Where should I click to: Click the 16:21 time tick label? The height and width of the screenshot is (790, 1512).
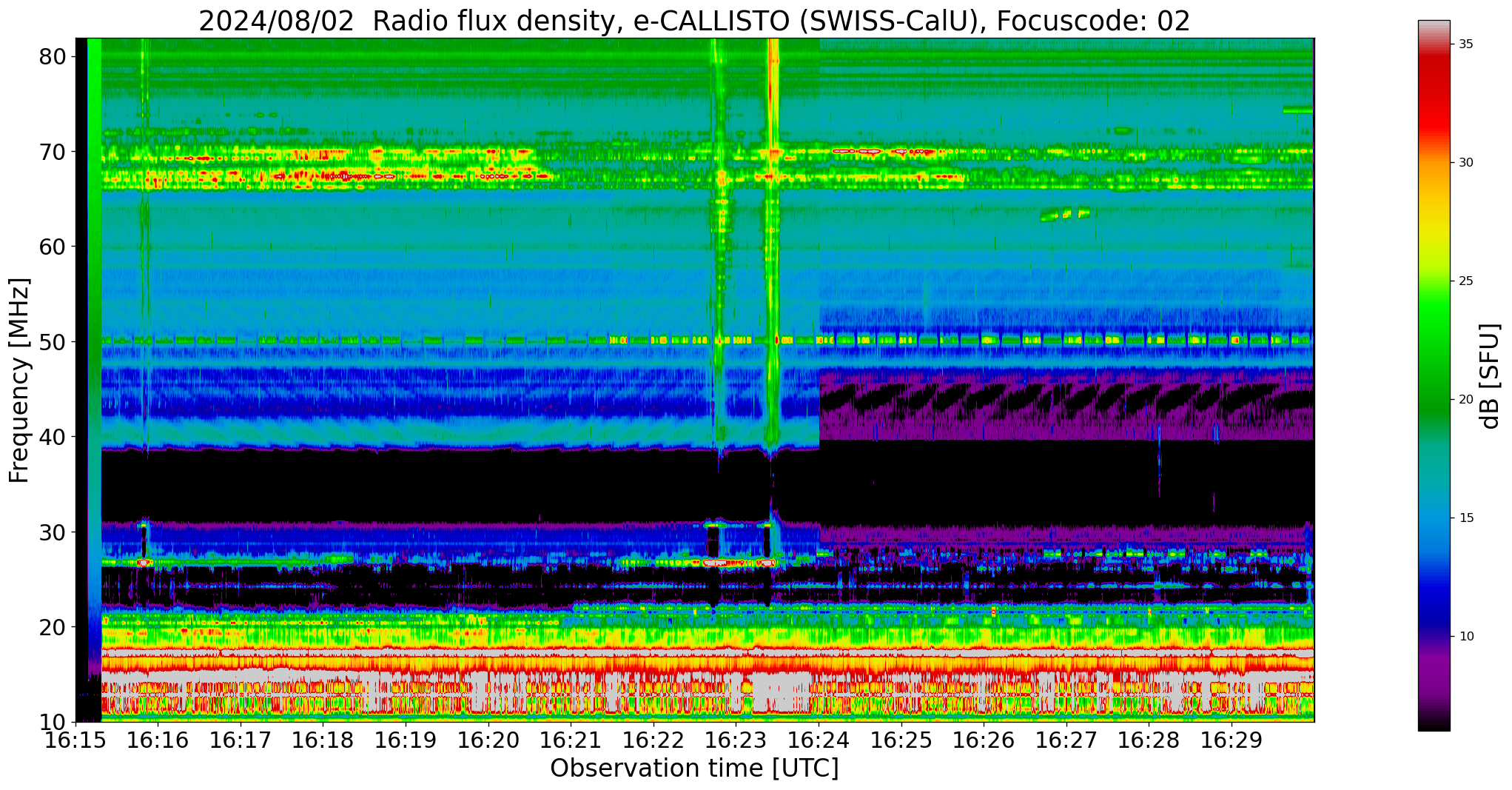571,740
